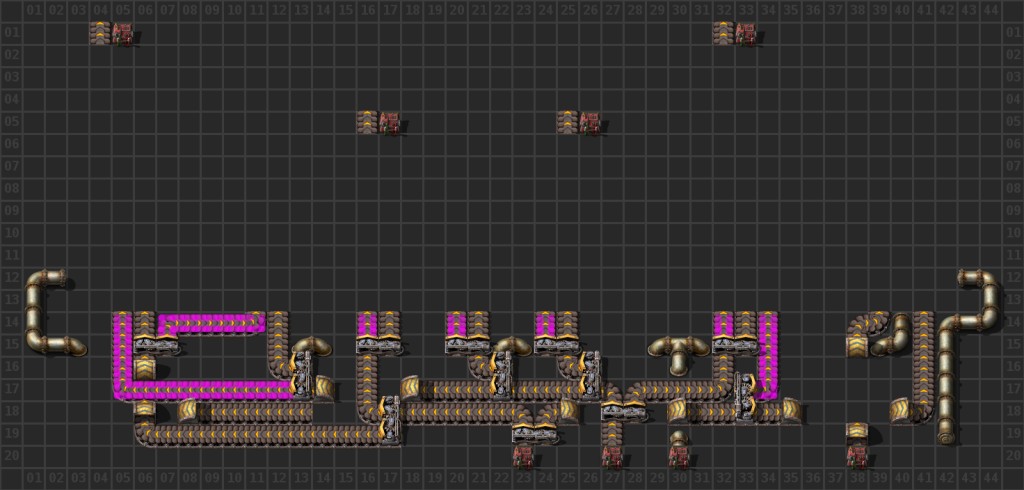Click the belt at column 11 row 18
This screenshot has height=490, width=1024.
[x=255, y=412]
